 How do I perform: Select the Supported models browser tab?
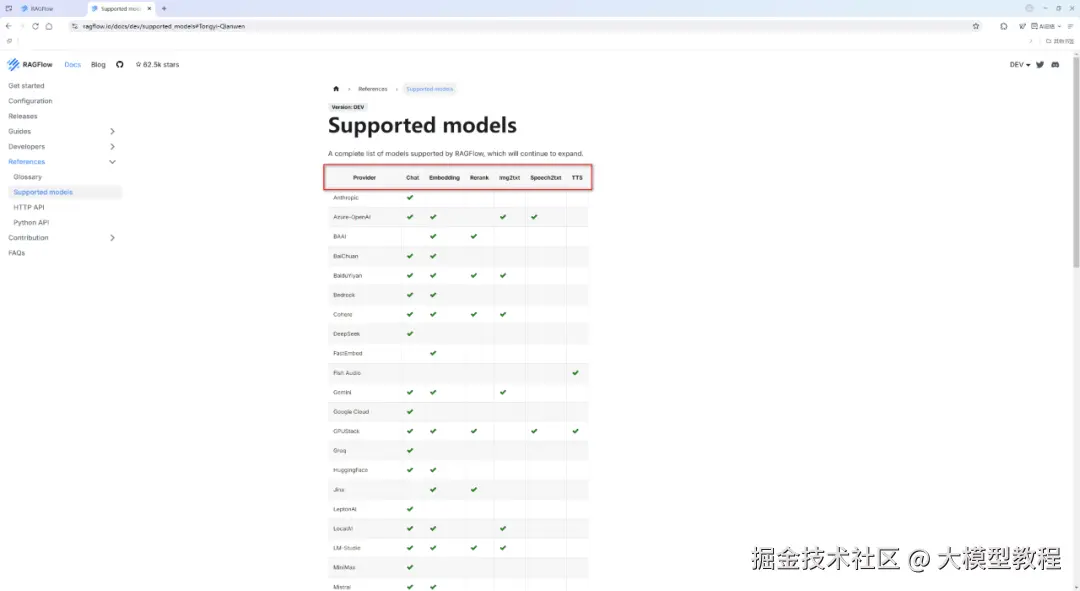point(121,8)
